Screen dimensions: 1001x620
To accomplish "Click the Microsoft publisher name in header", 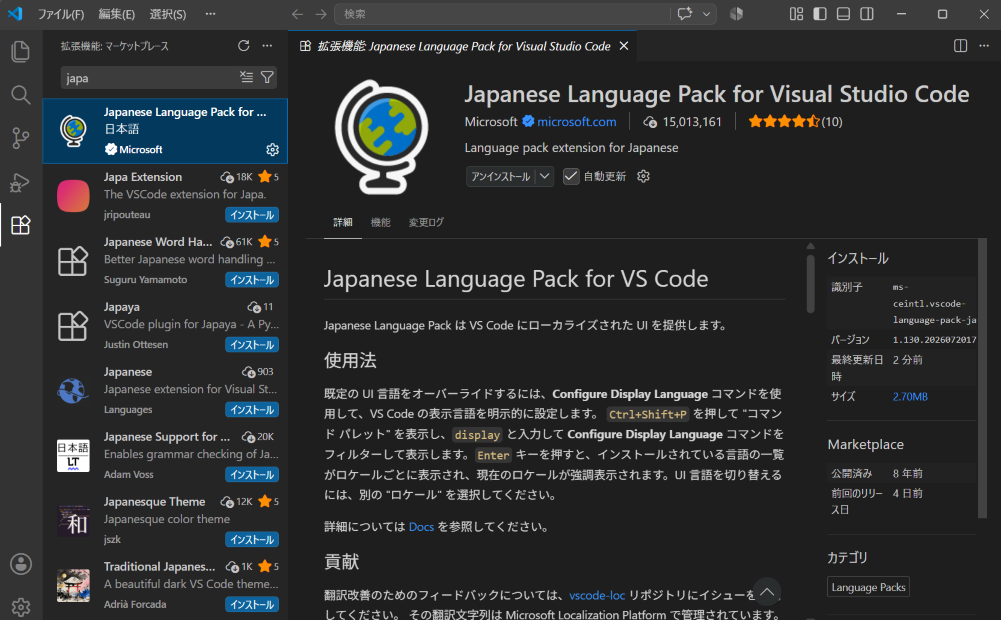I will pos(491,121).
